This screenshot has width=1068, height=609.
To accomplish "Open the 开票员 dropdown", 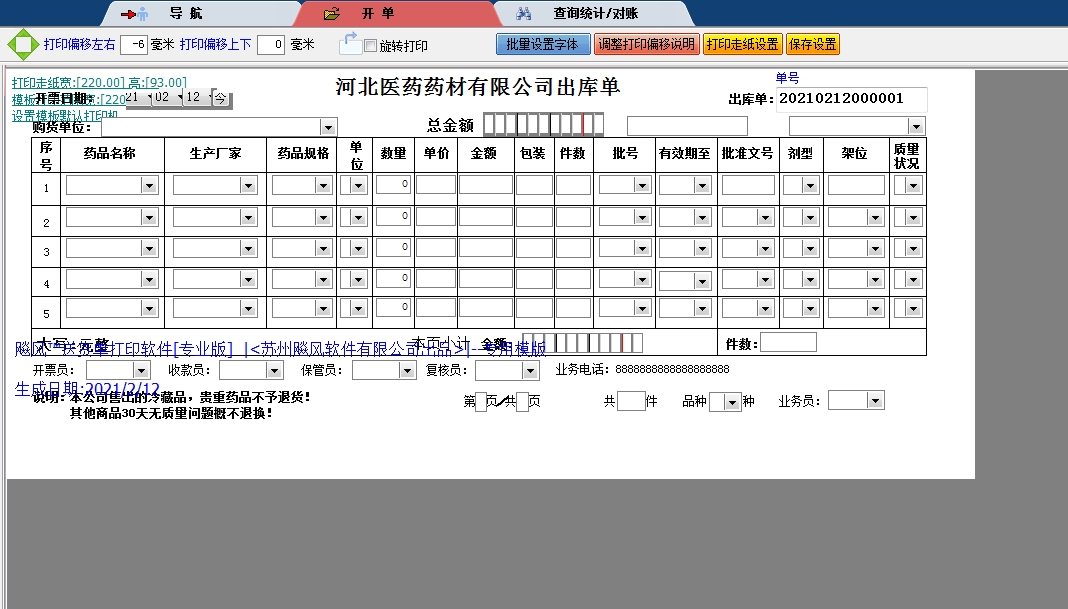I will [x=139, y=369].
